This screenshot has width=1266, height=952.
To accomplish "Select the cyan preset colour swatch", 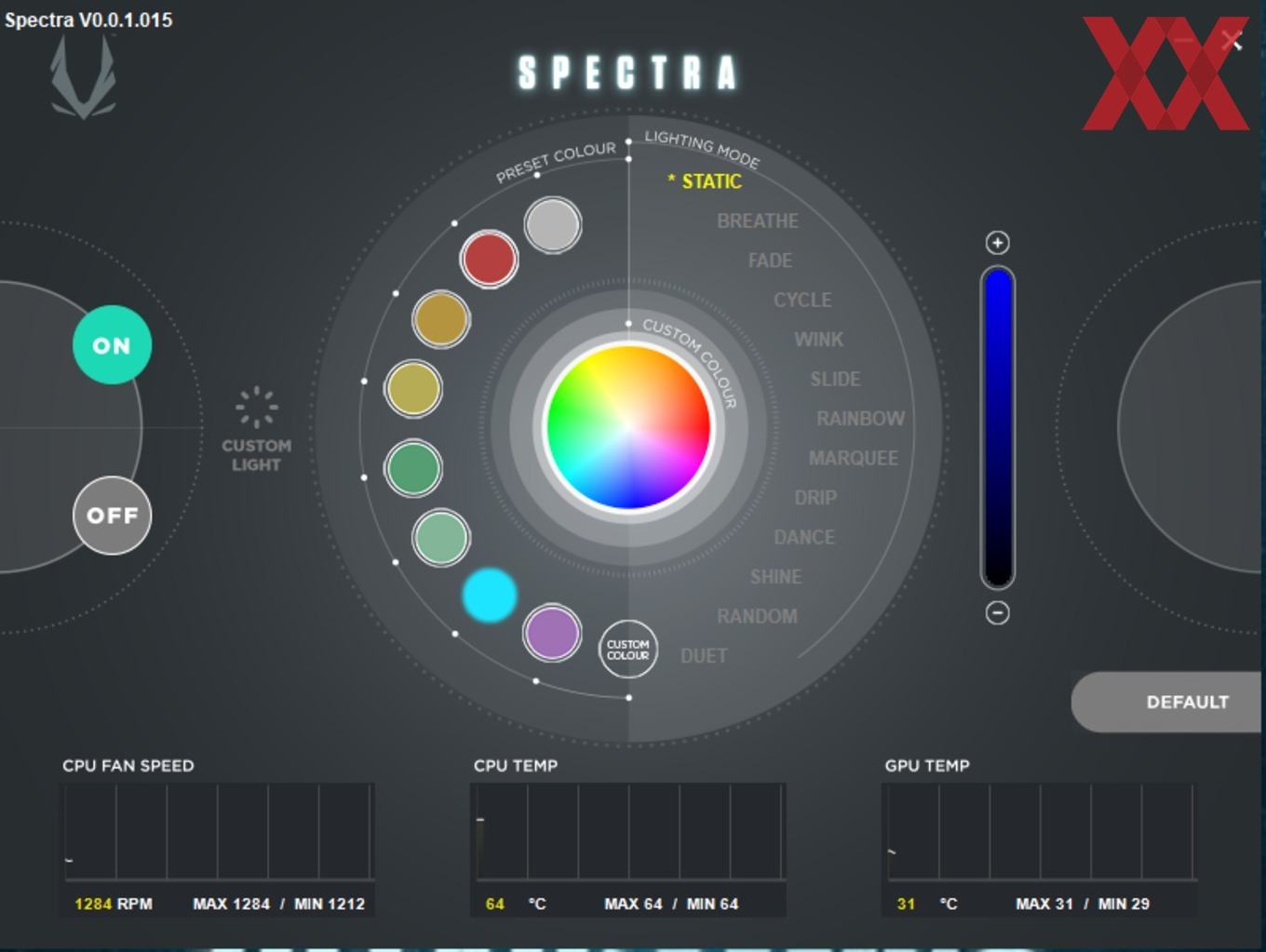I will (x=490, y=596).
